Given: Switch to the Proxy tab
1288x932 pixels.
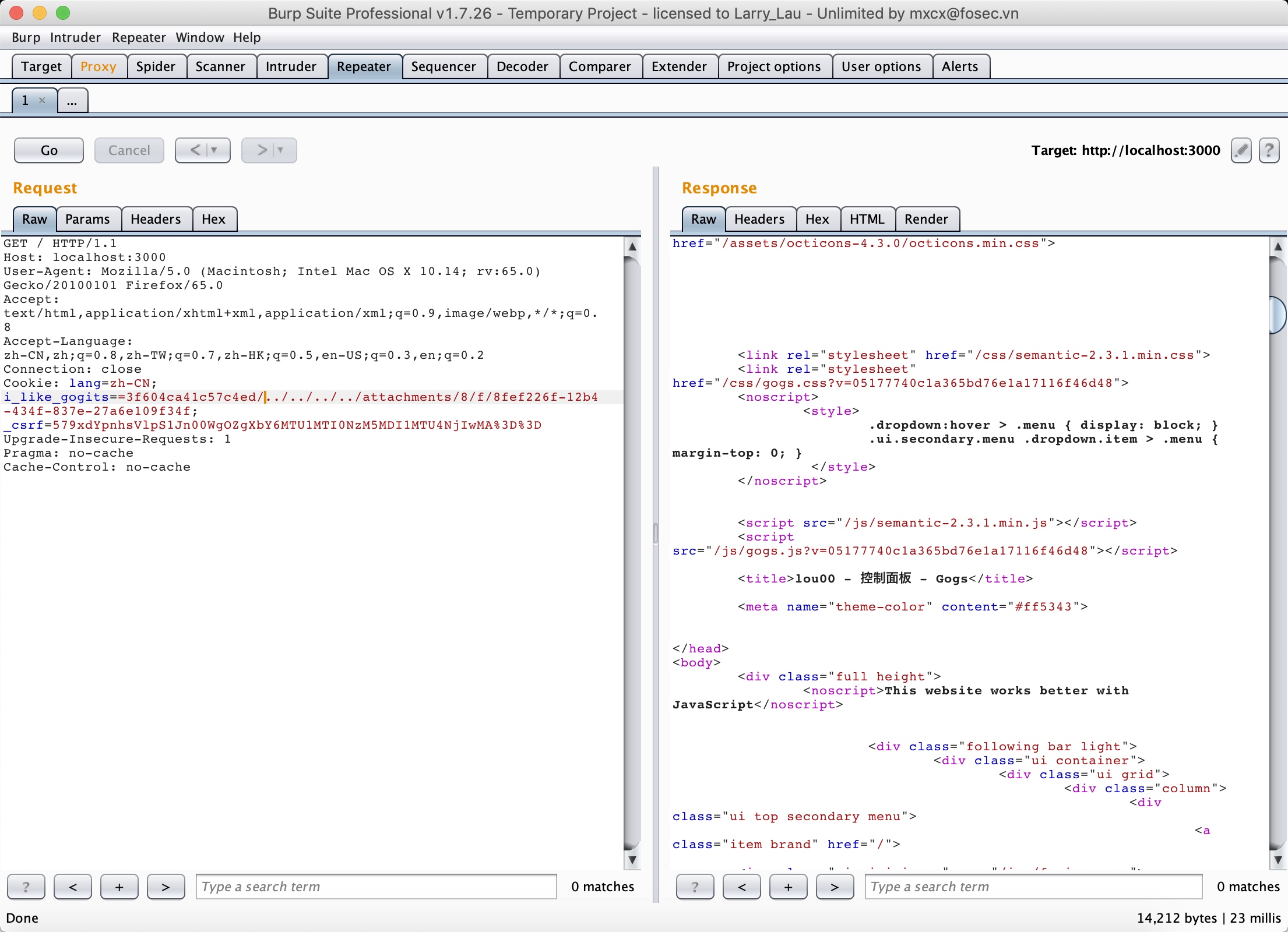Looking at the screenshot, I should pos(98,66).
